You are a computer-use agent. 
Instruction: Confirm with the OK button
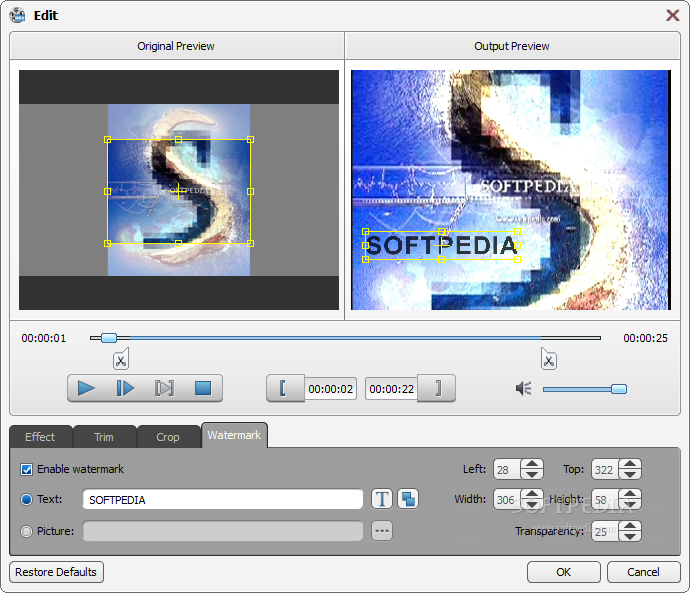coord(563,572)
